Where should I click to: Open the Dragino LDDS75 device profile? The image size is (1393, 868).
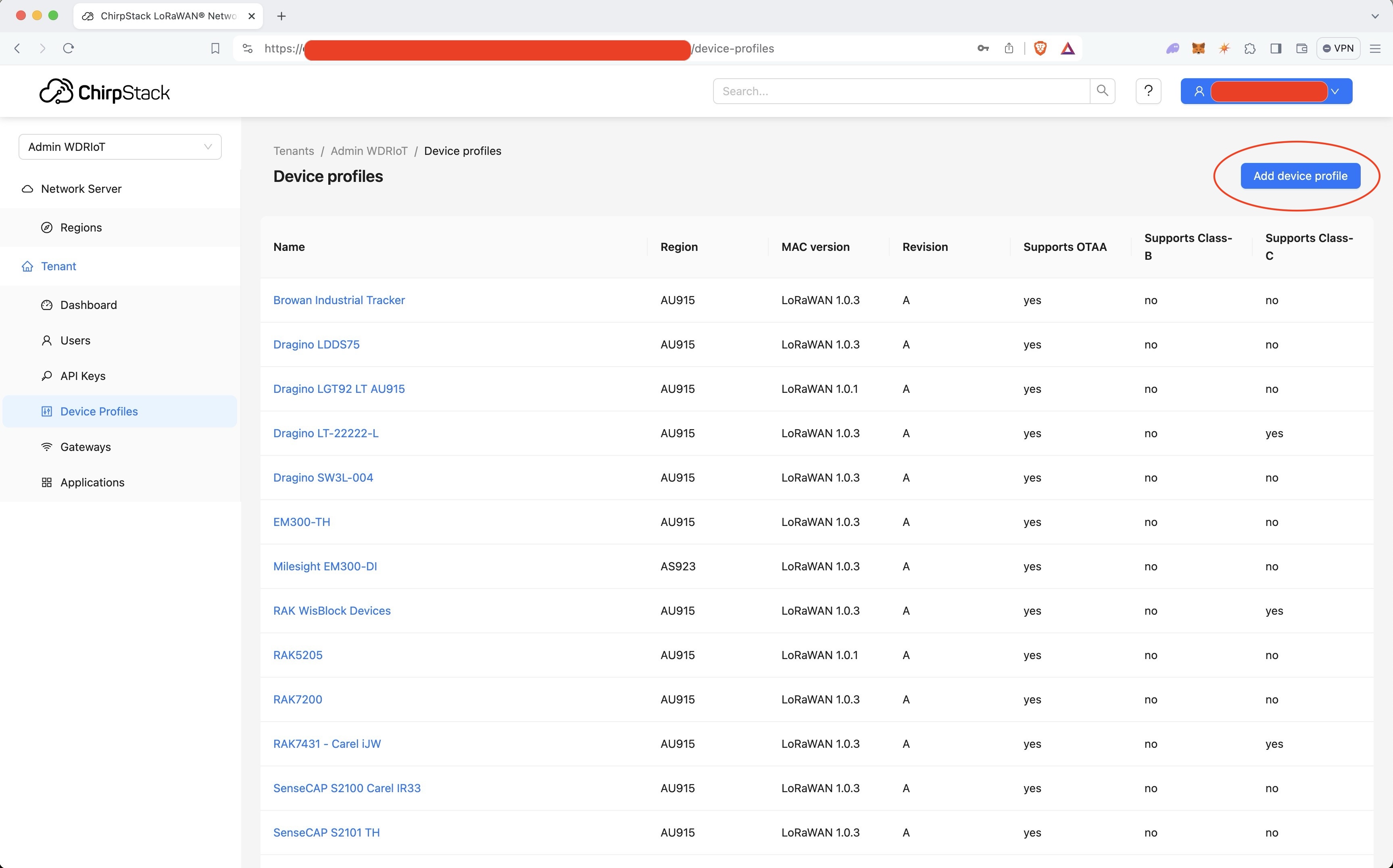[316, 344]
